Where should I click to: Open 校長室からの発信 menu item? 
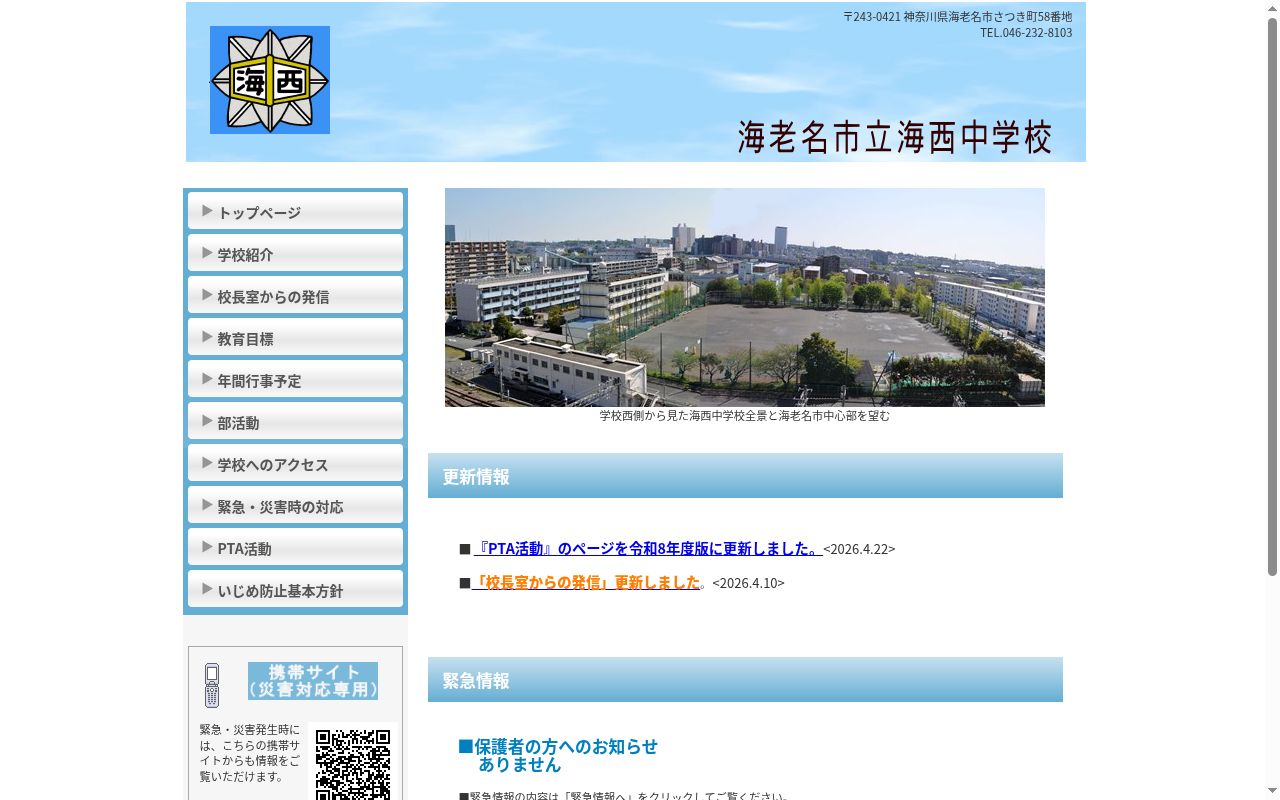tap(295, 295)
